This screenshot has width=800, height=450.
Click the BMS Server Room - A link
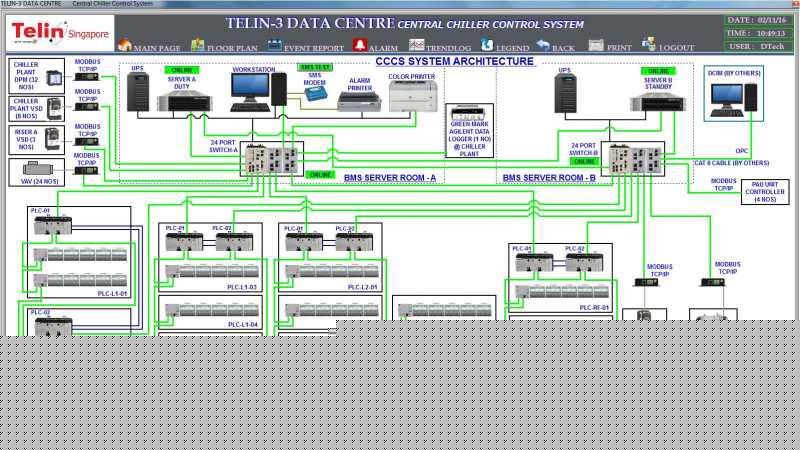(390, 178)
